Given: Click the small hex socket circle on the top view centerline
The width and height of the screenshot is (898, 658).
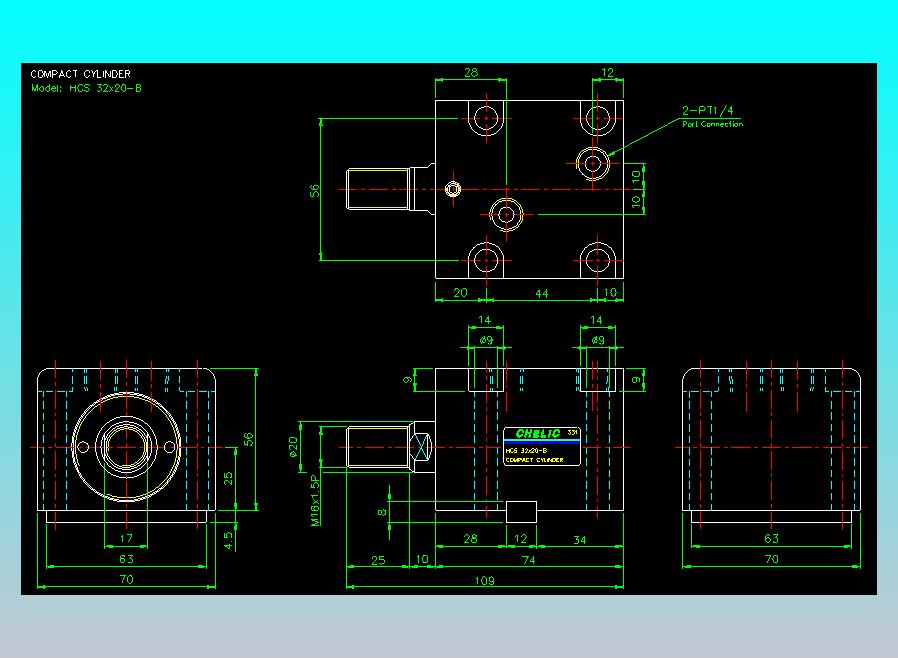Looking at the screenshot, I should coord(452,189).
